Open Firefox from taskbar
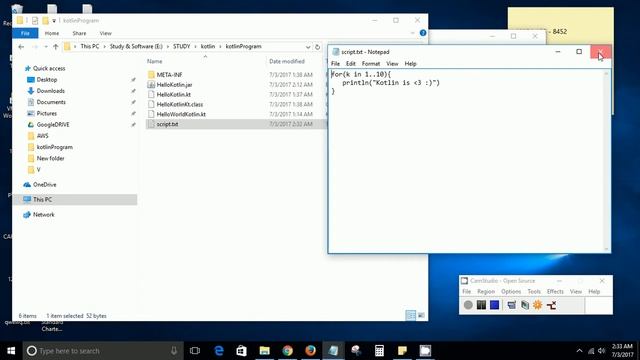The image size is (640, 360). [x=310, y=351]
